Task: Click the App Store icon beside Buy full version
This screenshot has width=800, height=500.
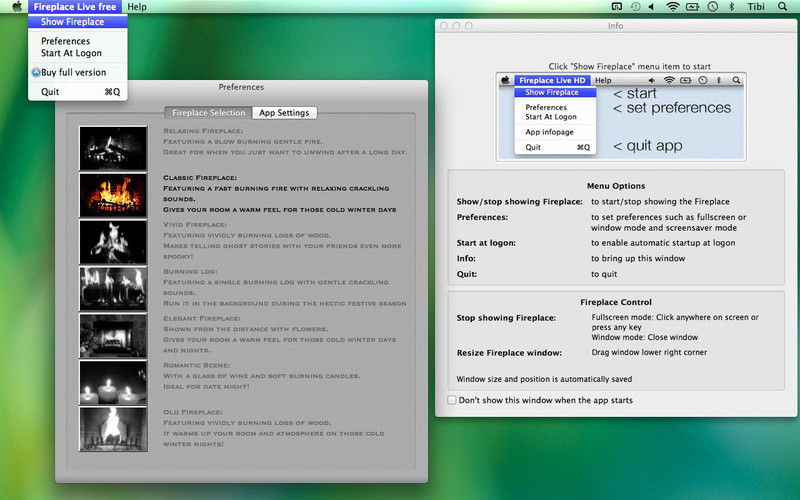Action: [36, 72]
